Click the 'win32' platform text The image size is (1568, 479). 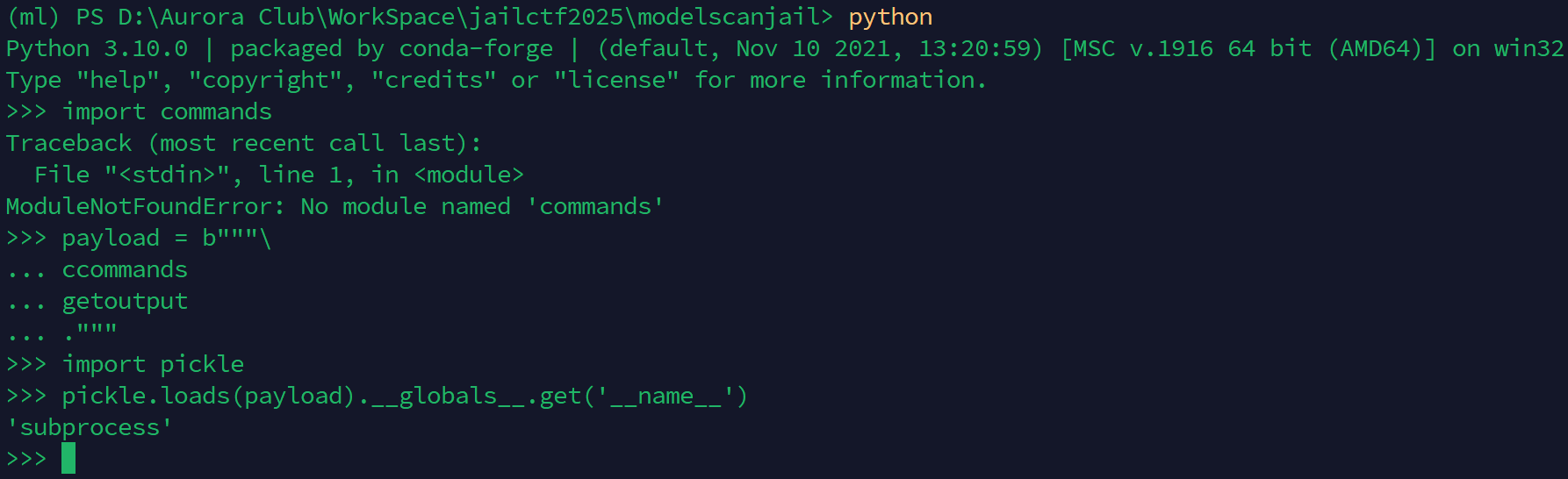point(1528,49)
